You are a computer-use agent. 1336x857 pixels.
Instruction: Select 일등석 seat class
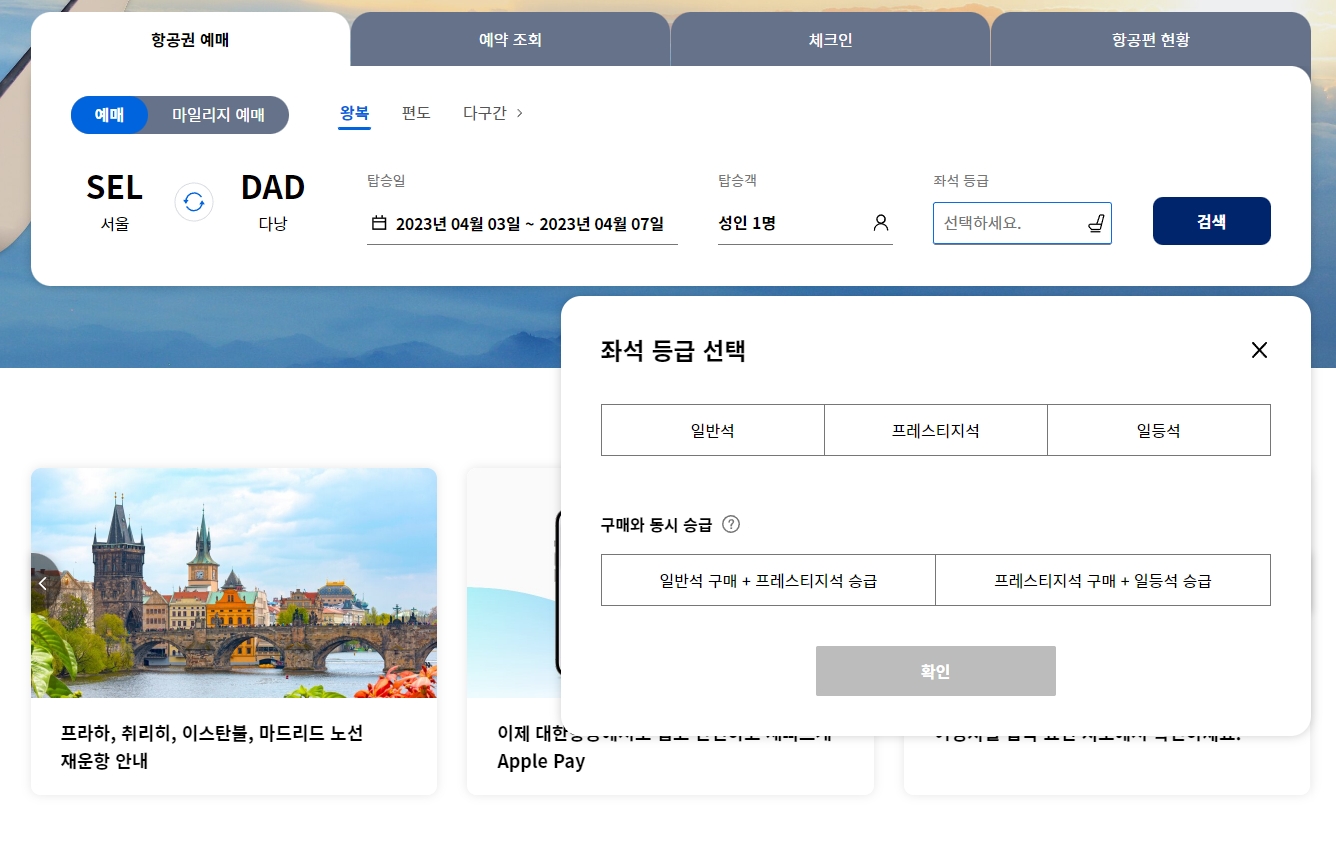(1158, 429)
